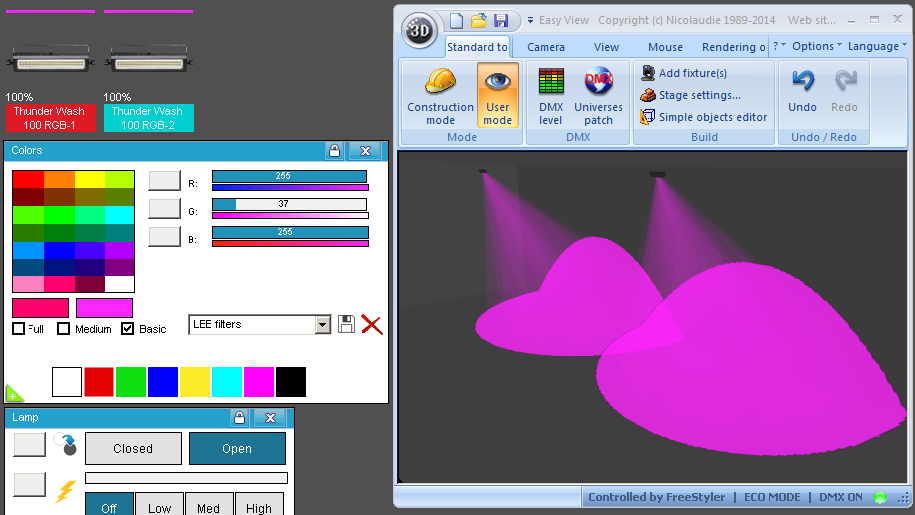915x515 pixels.
Task: Pick the magenta preset swatch
Action: (259, 382)
